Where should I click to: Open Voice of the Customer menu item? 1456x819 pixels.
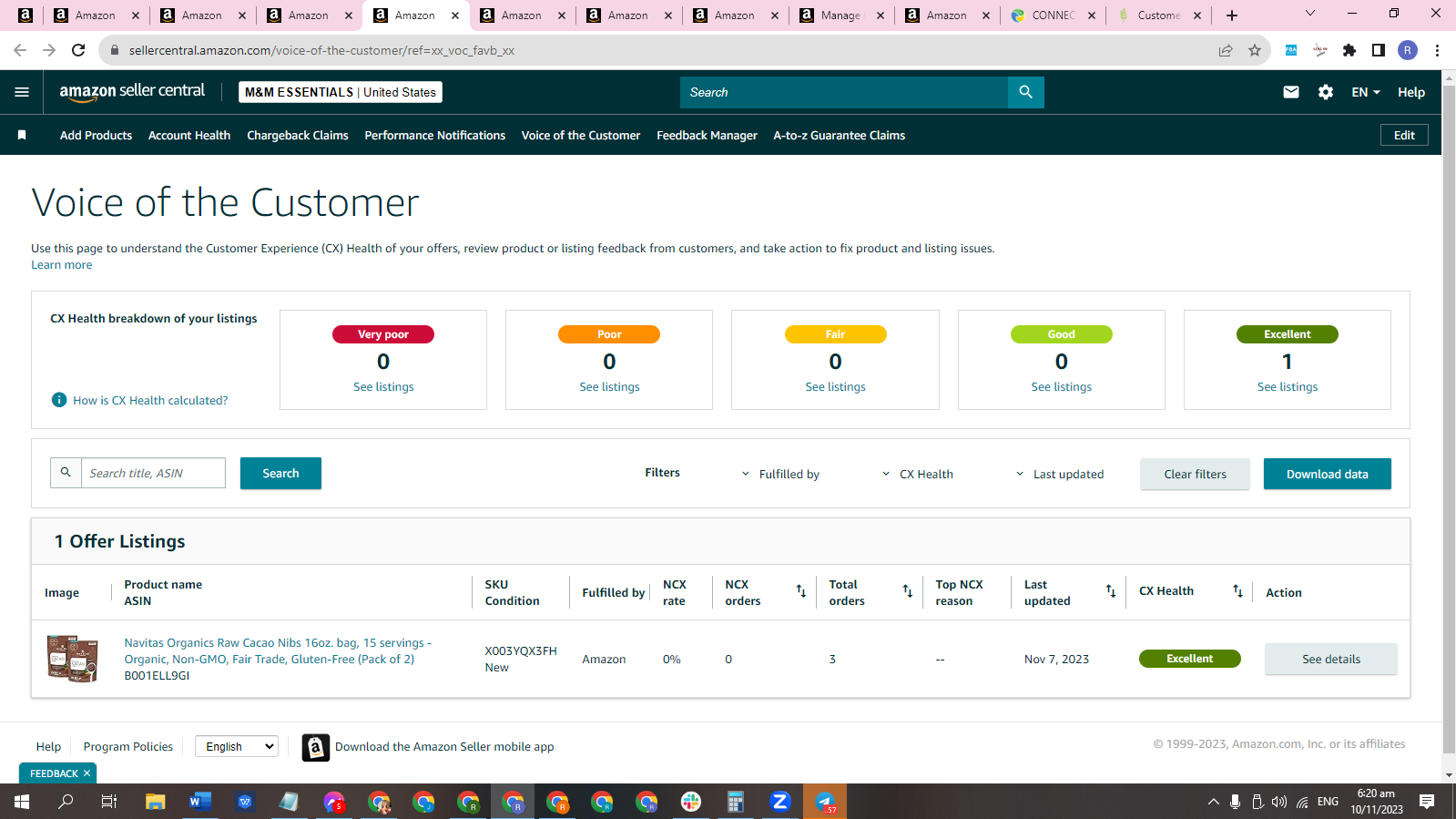coord(581,135)
